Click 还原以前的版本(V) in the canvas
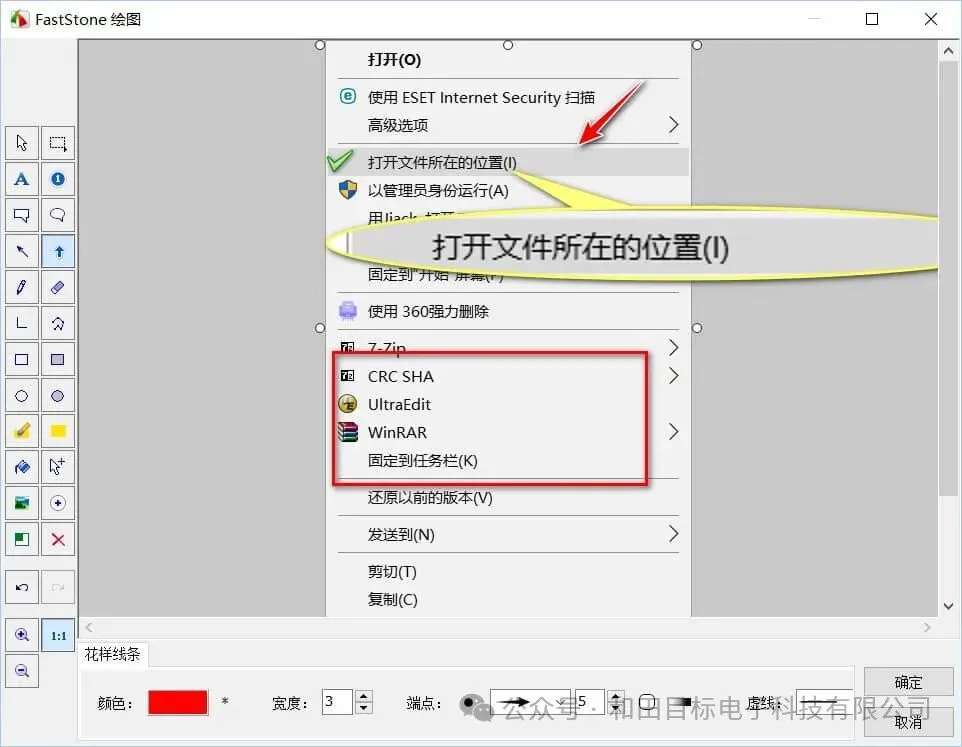 [x=430, y=497]
